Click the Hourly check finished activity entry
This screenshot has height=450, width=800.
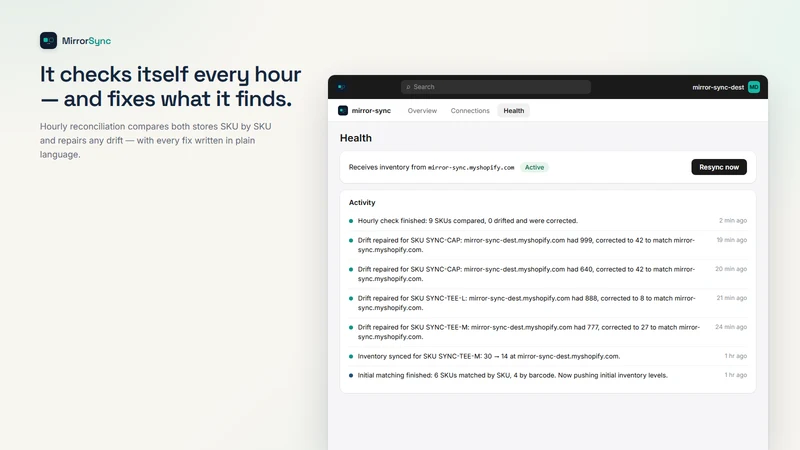coord(547,220)
